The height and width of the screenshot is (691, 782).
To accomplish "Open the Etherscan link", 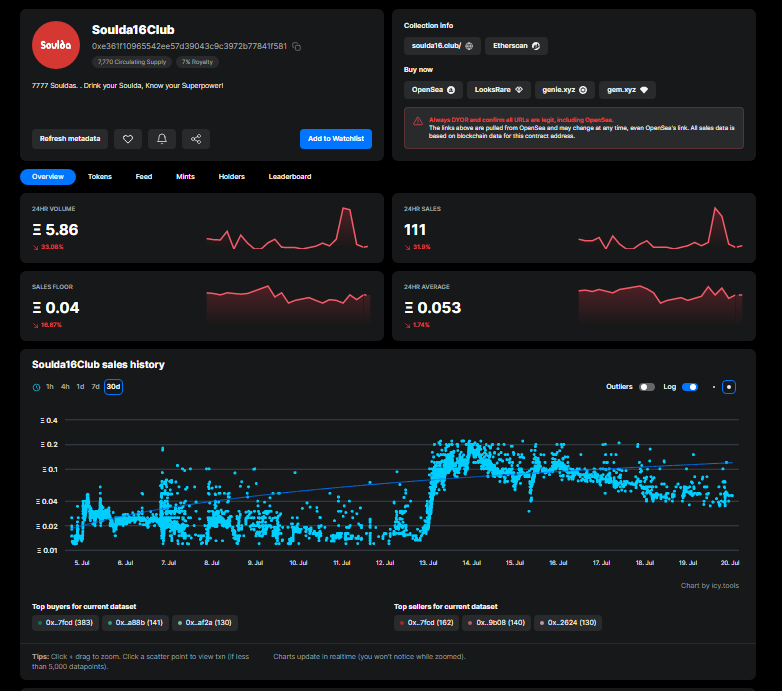I will 516,46.
